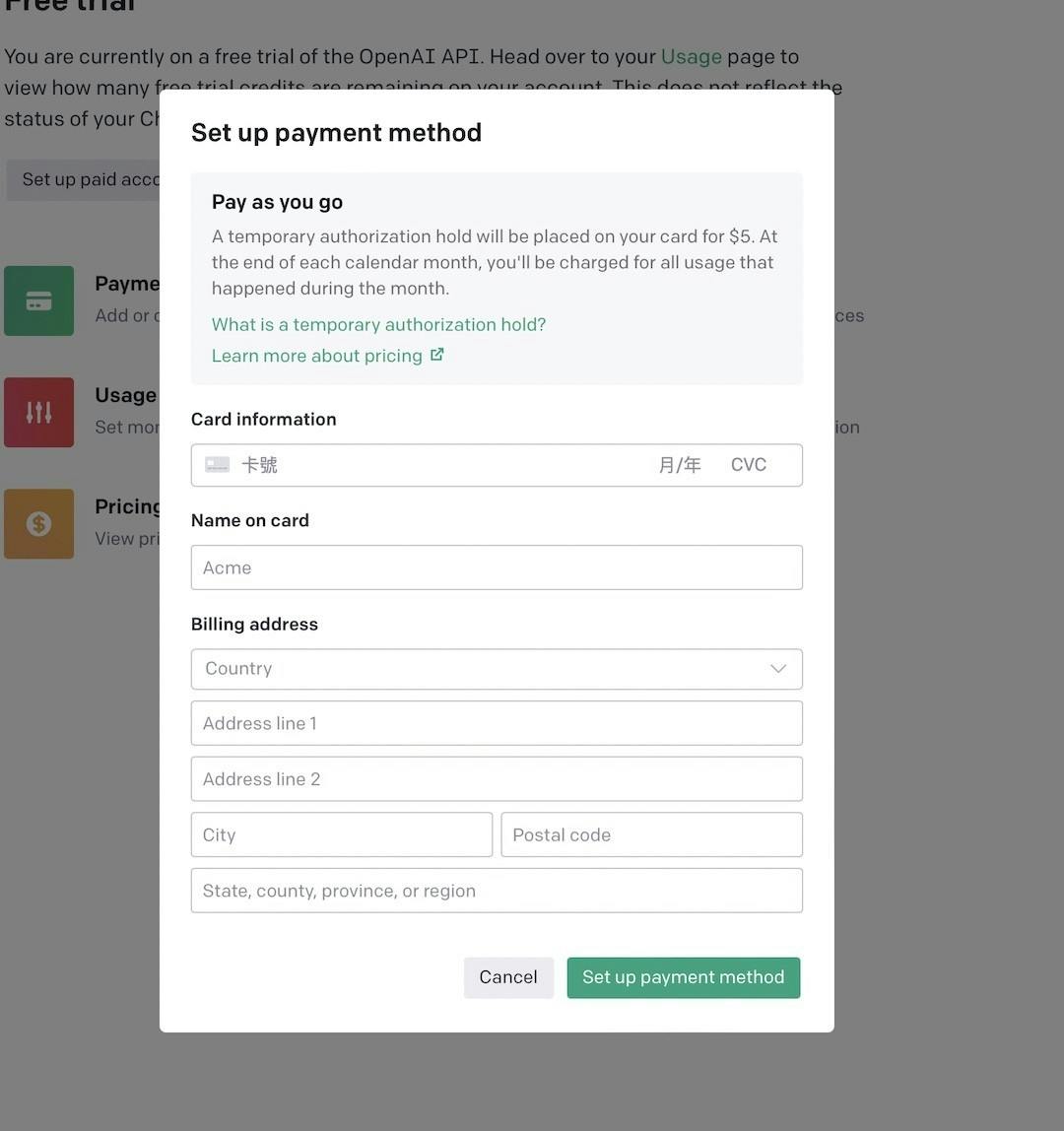Click the card expiry month/year field
This screenshot has height=1131, width=1064.
[680, 465]
